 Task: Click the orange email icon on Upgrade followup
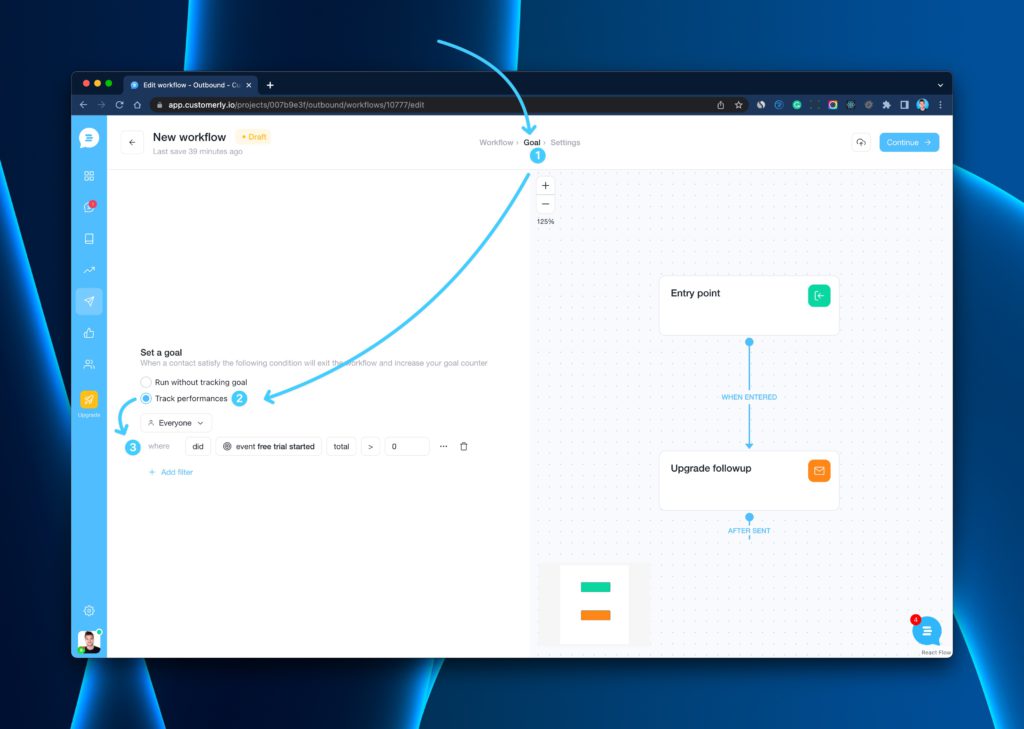[x=819, y=471]
